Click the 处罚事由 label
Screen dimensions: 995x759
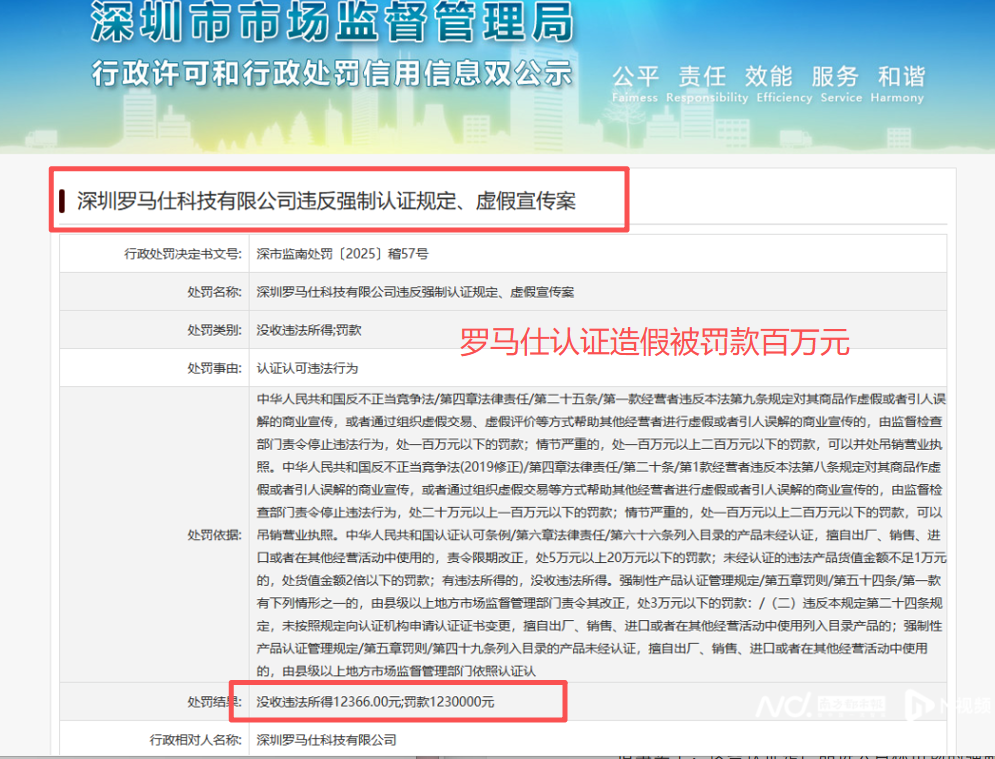point(214,368)
